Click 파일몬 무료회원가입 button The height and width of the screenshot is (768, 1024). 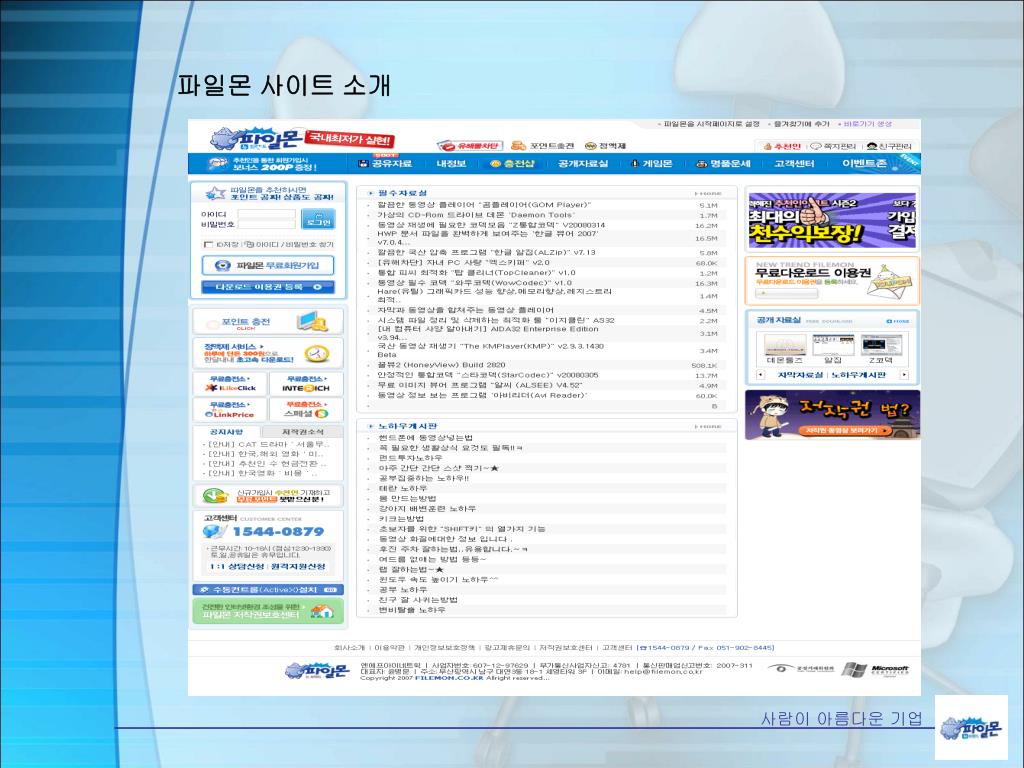click(268, 265)
